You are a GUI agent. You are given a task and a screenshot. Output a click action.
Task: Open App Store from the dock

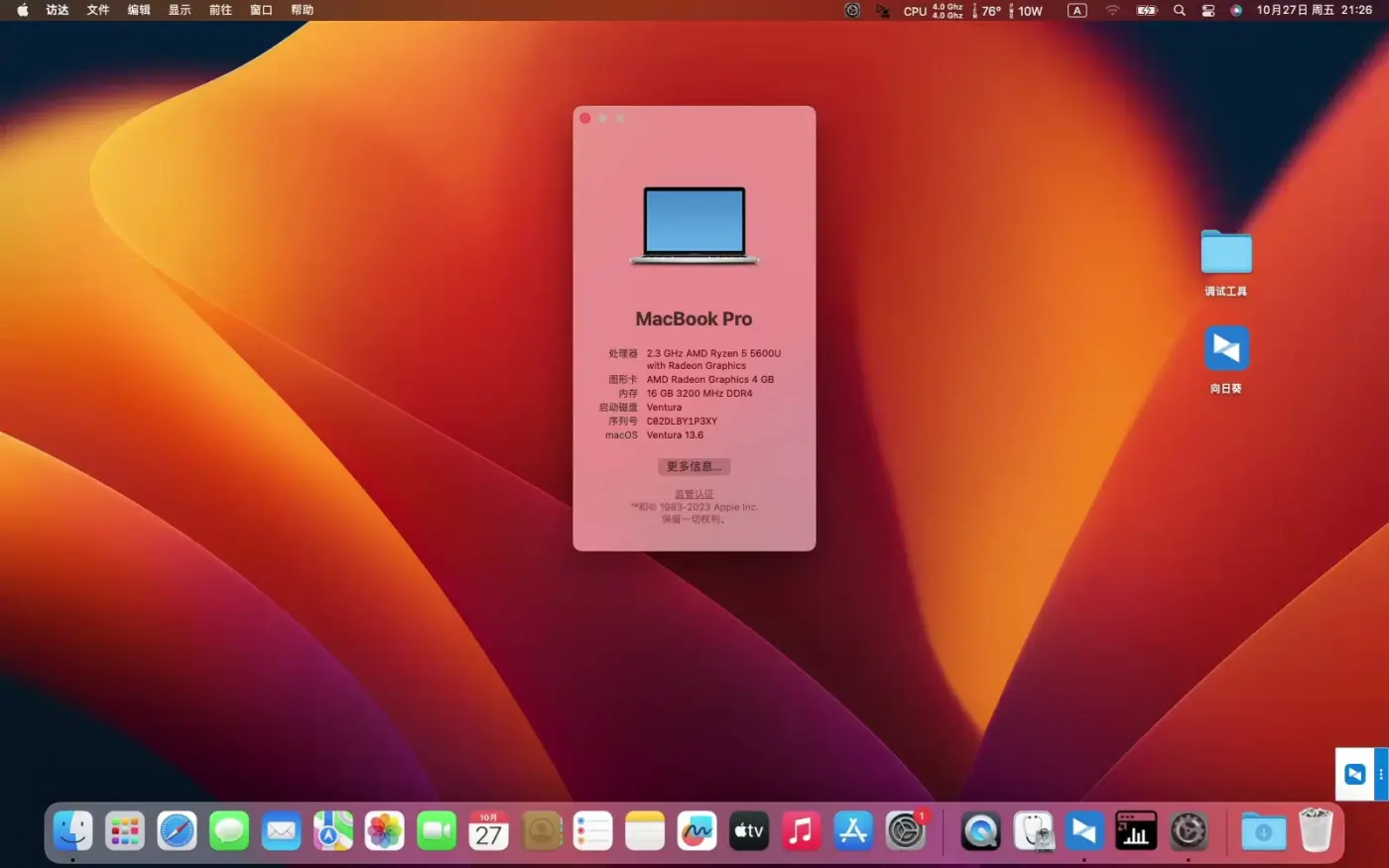pyautogui.click(x=852, y=831)
